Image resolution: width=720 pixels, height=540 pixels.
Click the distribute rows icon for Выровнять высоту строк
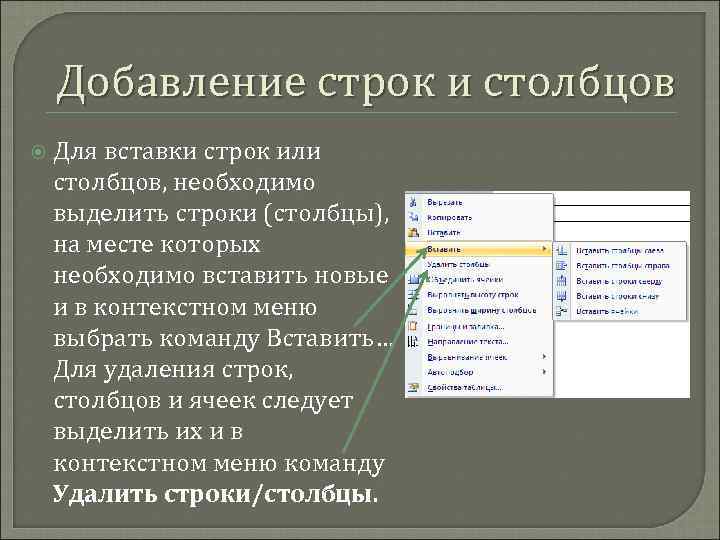click(414, 295)
